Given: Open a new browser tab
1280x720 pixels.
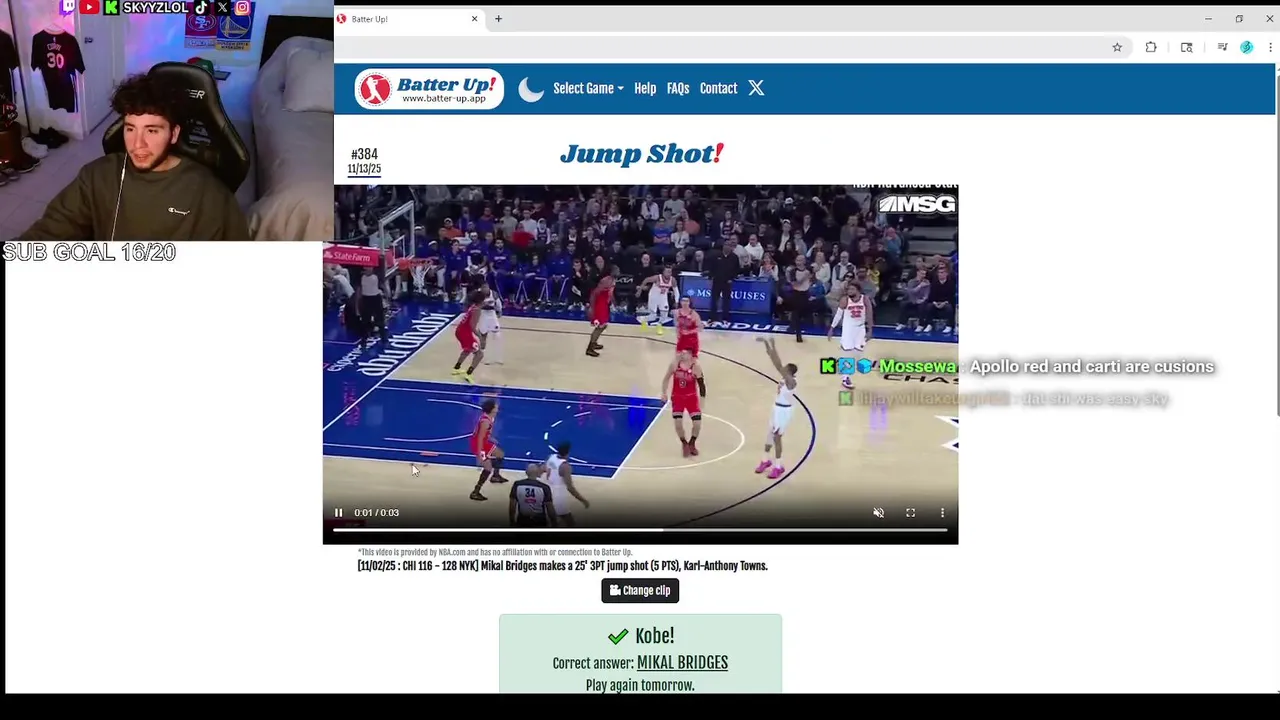Looking at the screenshot, I should 498,19.
